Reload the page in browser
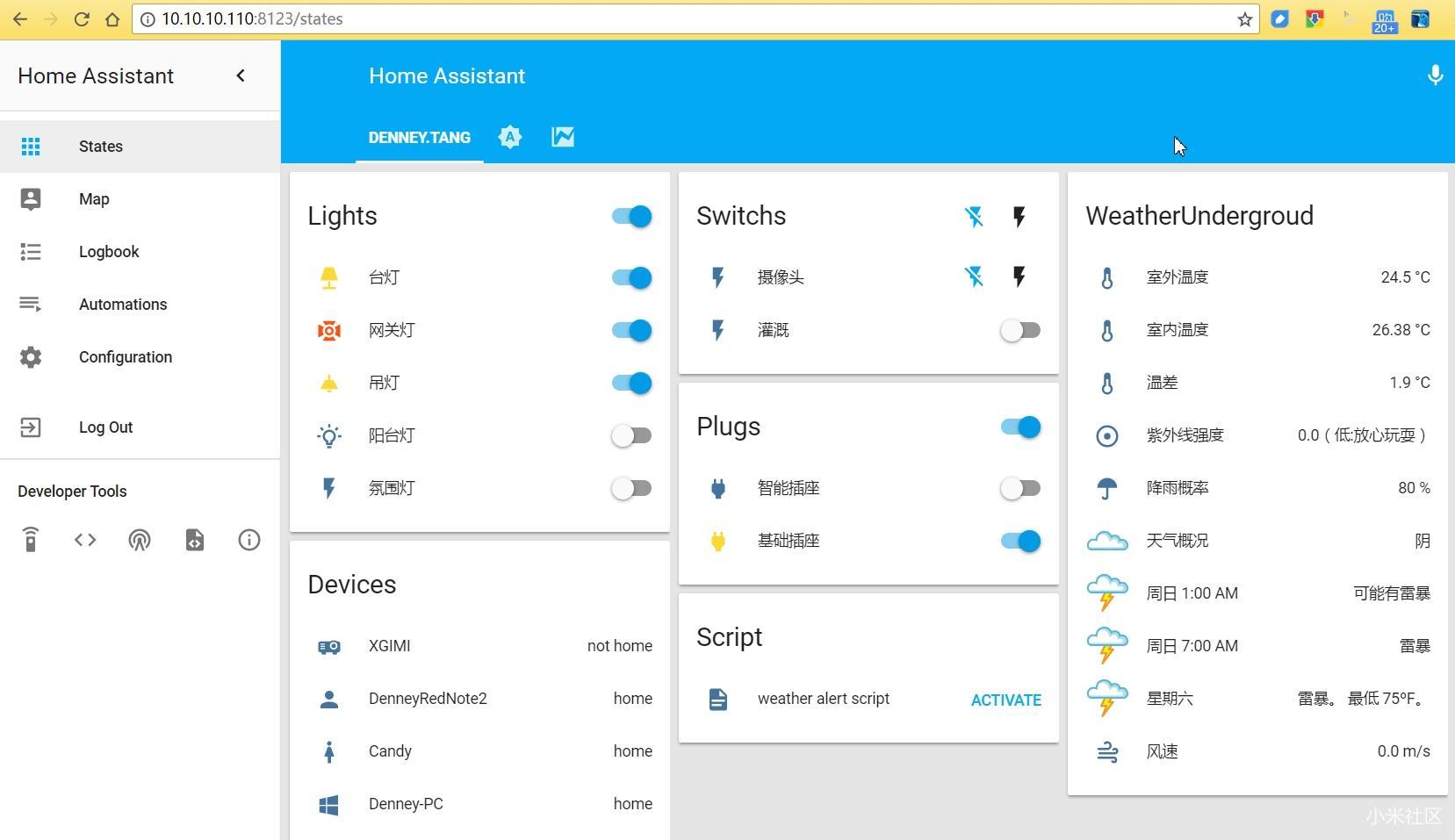 click(82, 19)
